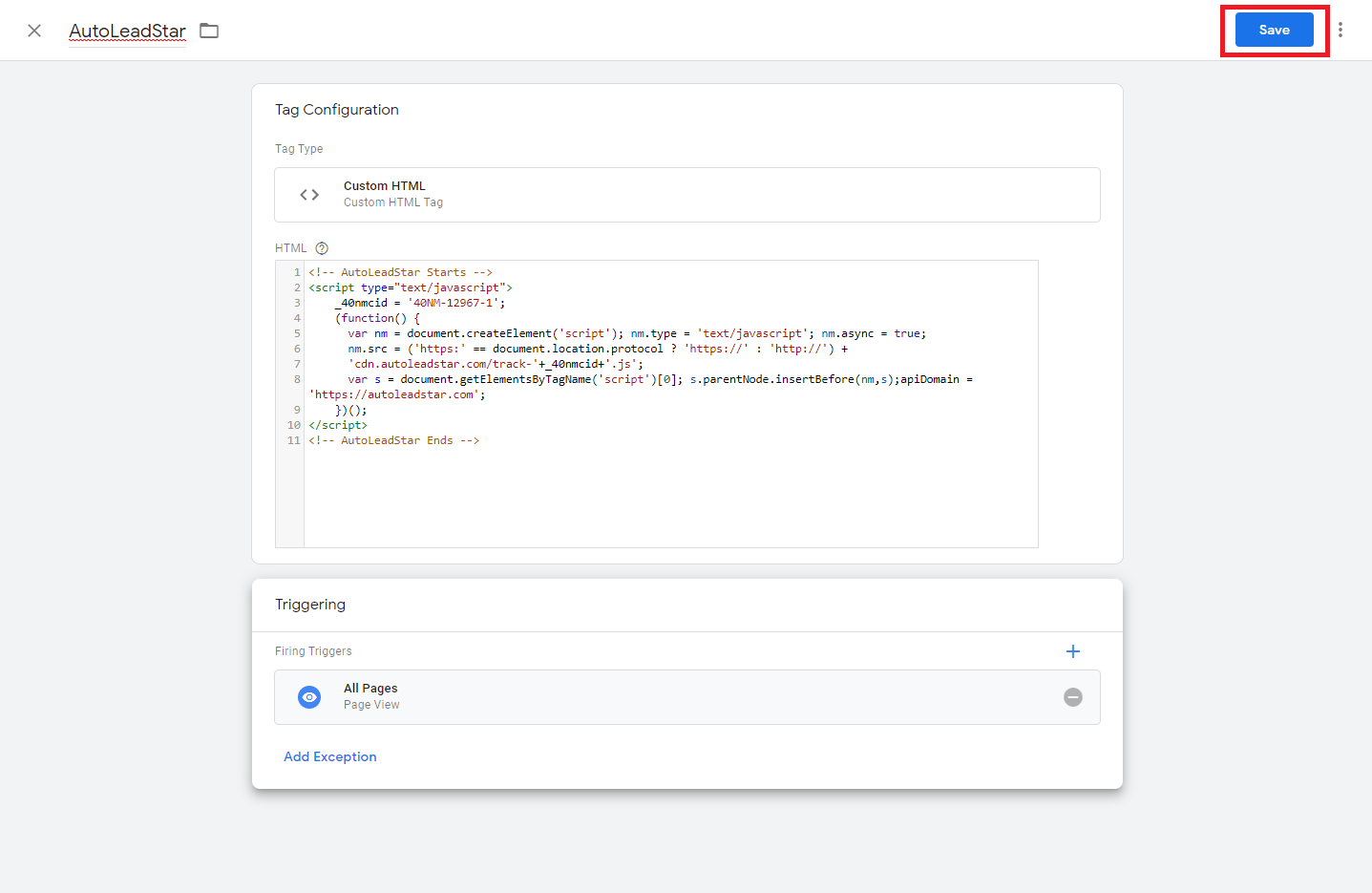The height and width of the screenshot is (893, 1372).
Task: Select the Custom HTML tag type row
Action: (x=686, y=195)
